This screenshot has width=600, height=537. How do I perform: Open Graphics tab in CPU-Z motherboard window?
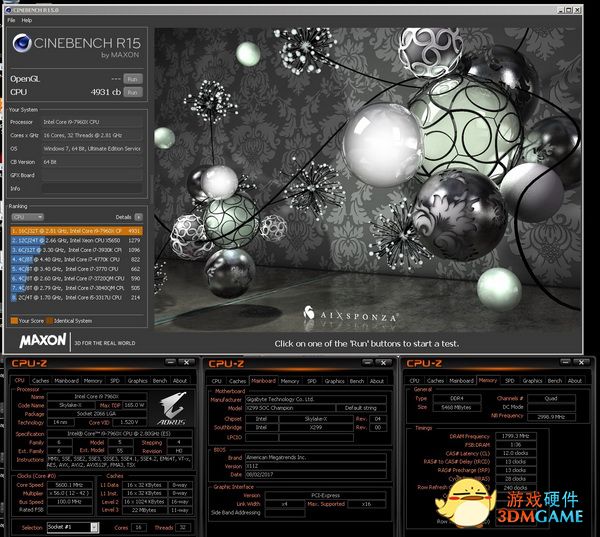point(334,381)
